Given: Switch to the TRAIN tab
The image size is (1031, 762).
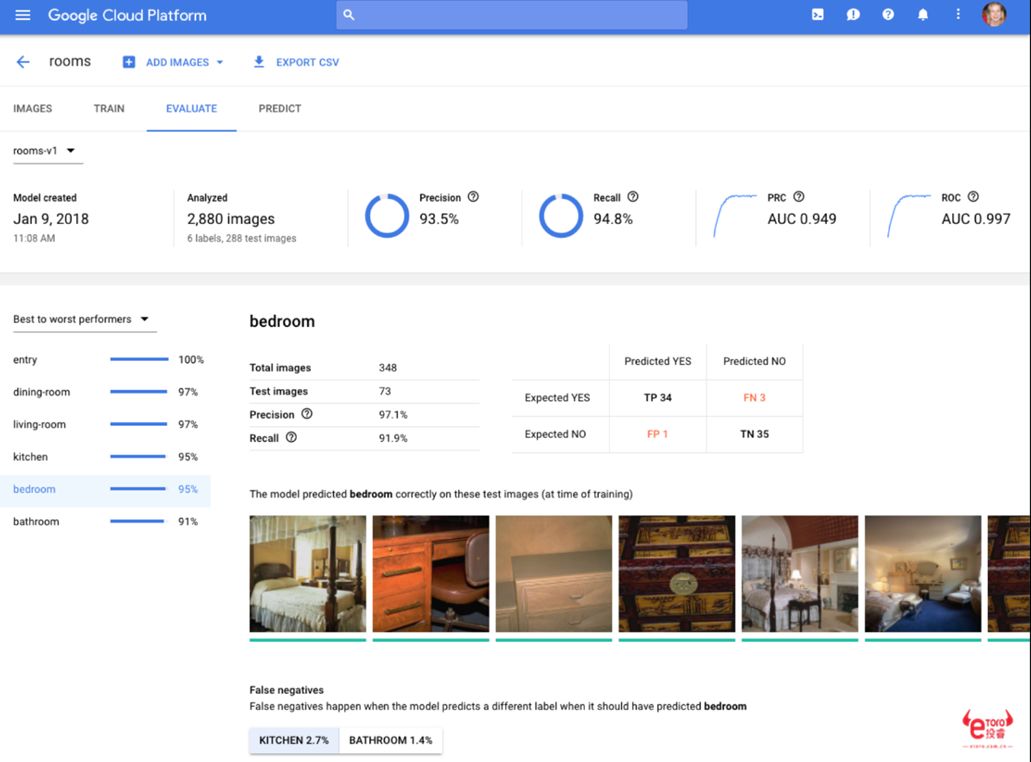Looking at the screenshot, I should coord(108,108).
